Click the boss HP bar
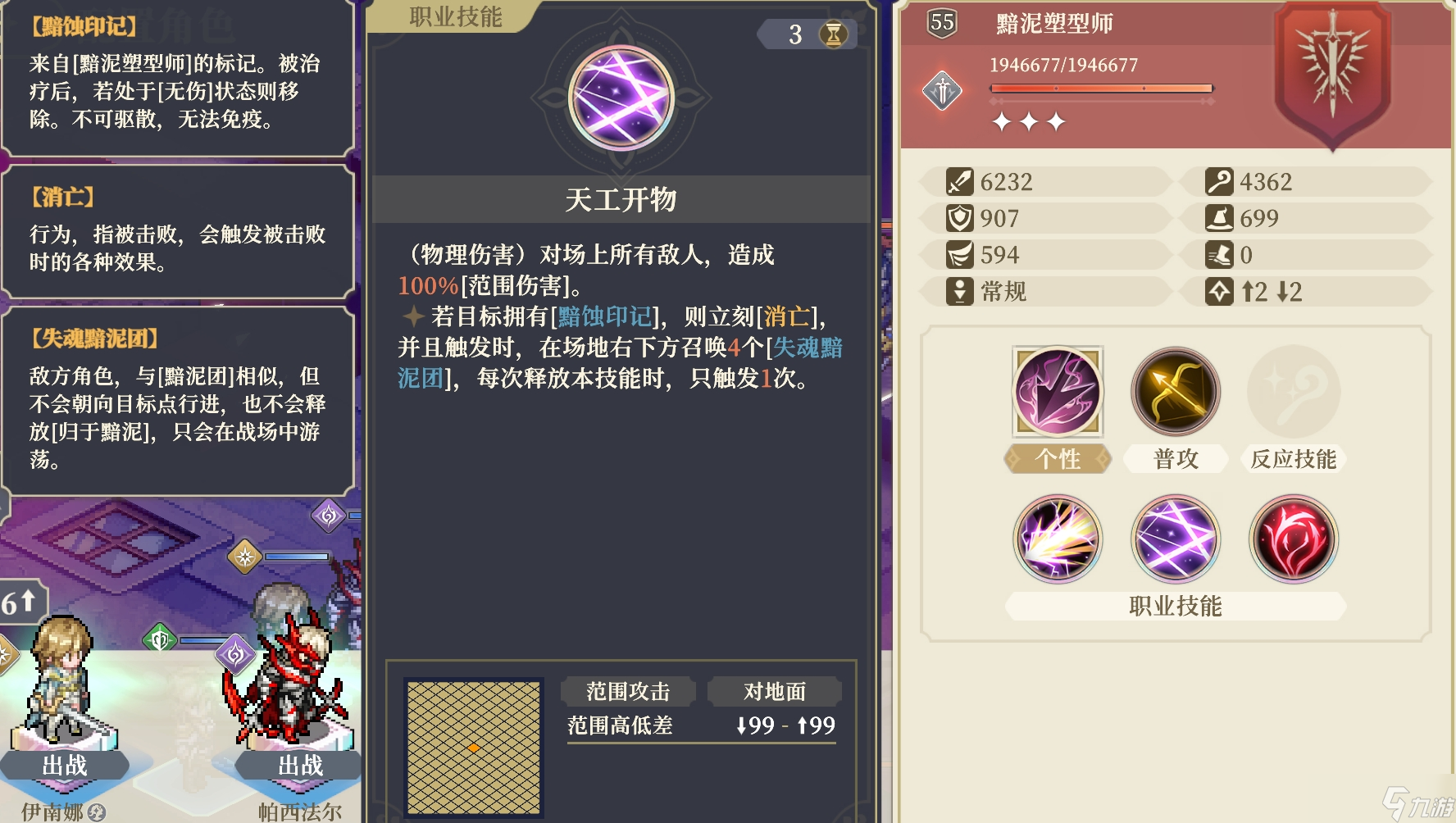Screen dimensions: 1456x823 point(1101,88)
